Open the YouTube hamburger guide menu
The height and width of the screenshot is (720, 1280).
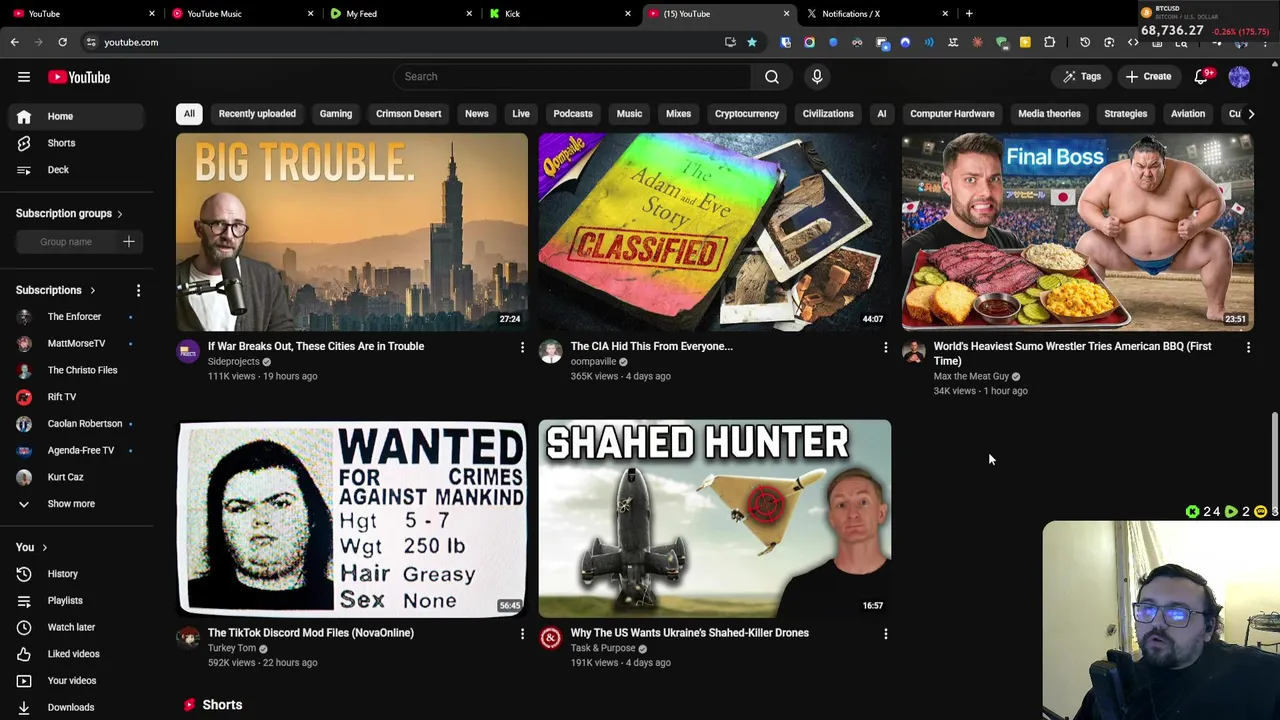pos(24,77)
